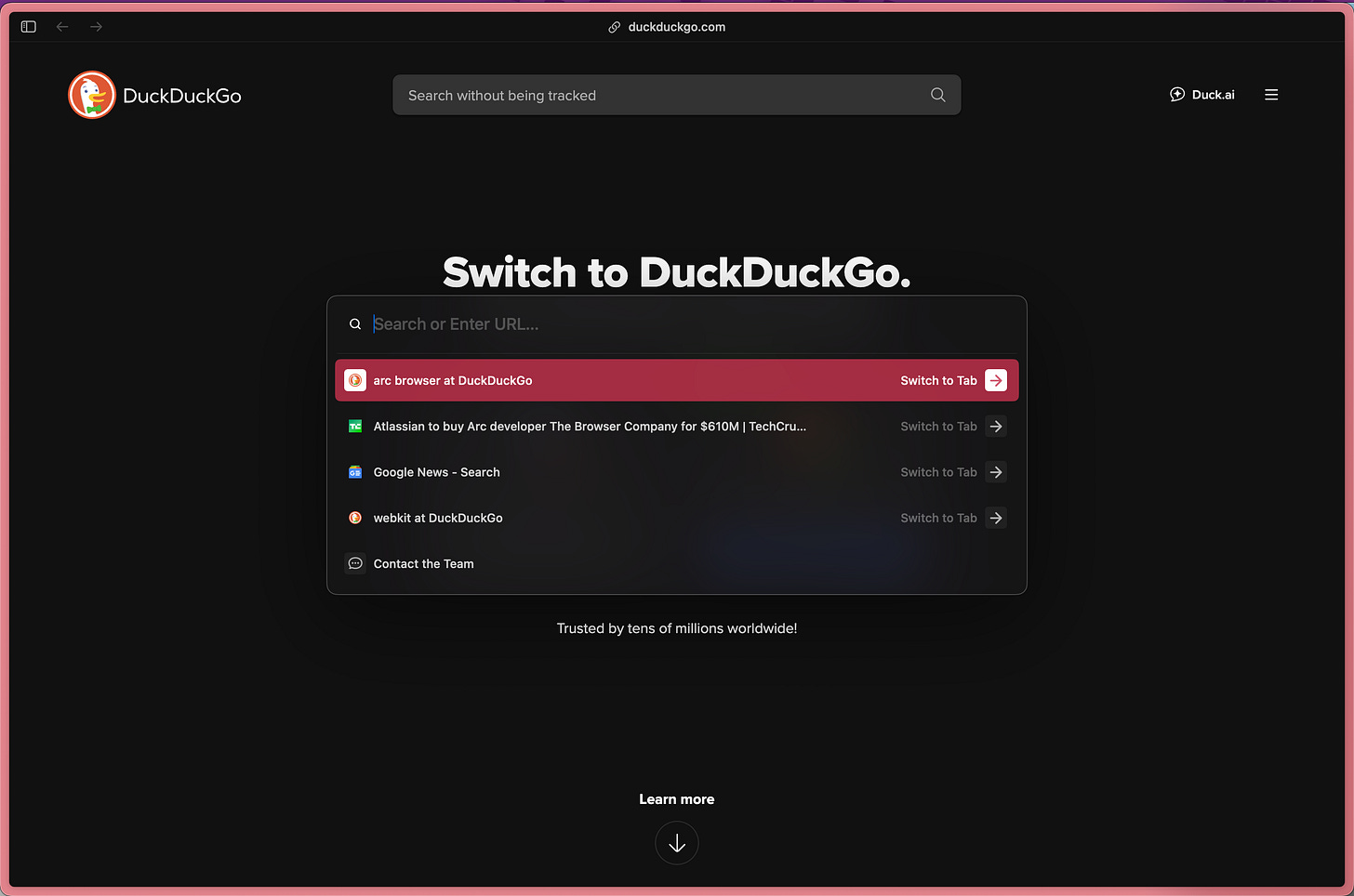Click arrow button on webkit row
The height and width of the screenshot is (896, 1354).
click(x=996, y=518)
